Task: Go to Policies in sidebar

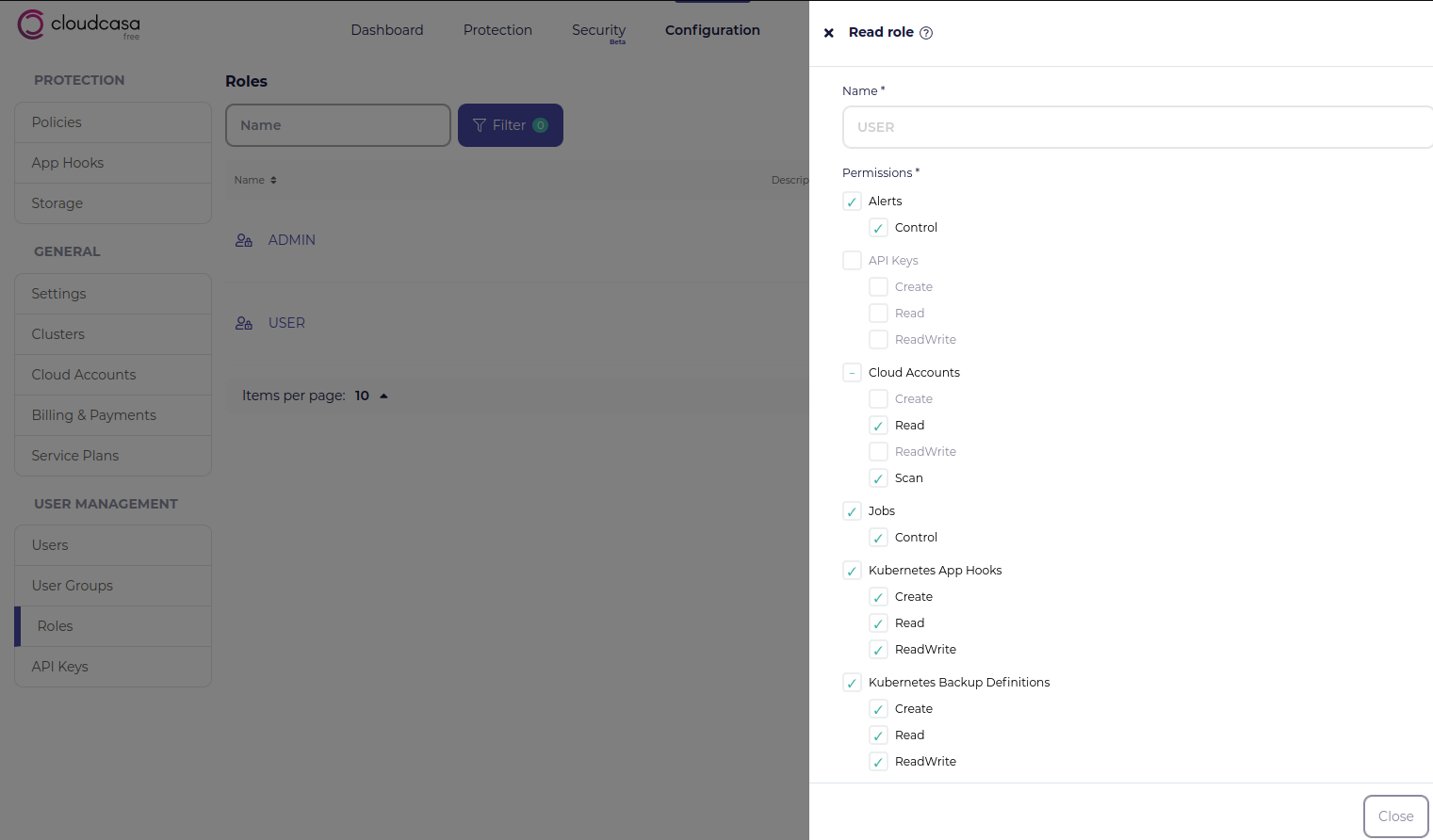Action: (113, 122)
